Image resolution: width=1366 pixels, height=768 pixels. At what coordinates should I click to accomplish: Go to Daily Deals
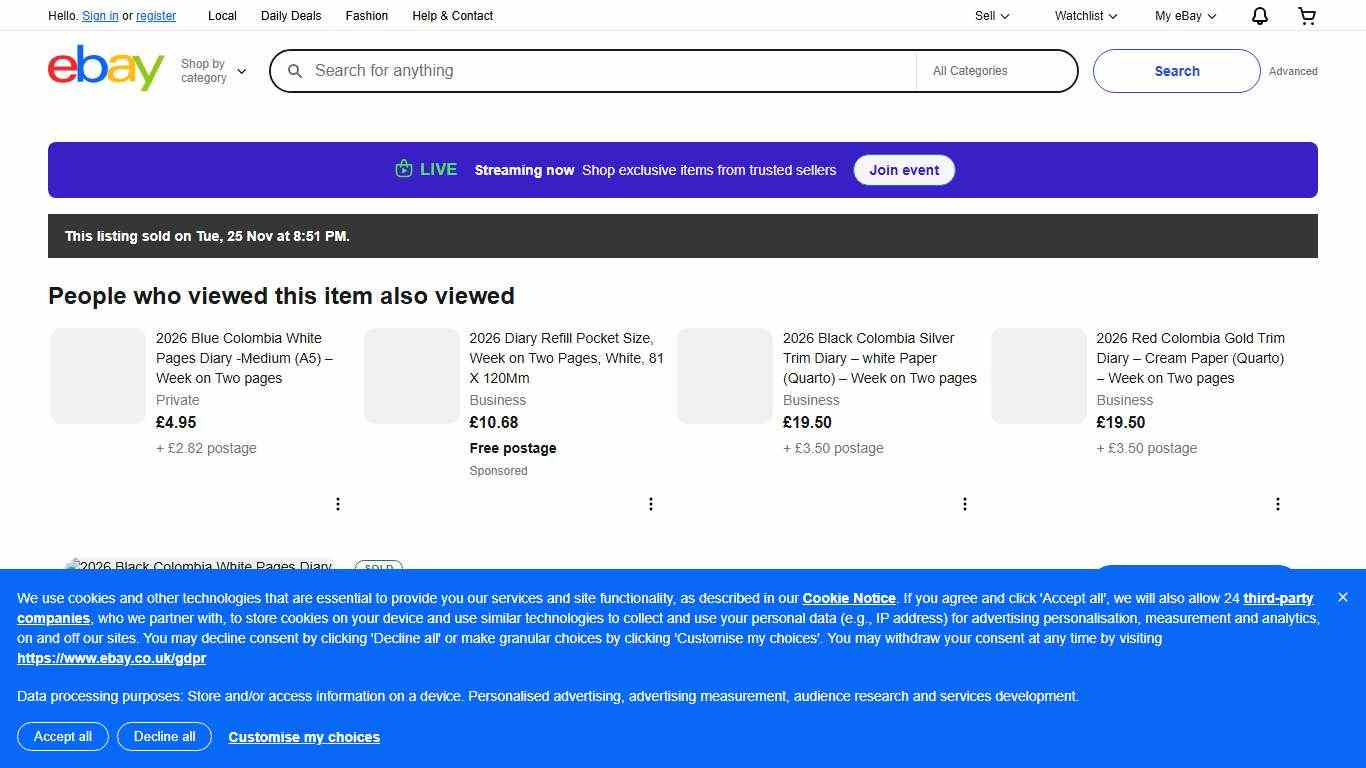point(291,16)
